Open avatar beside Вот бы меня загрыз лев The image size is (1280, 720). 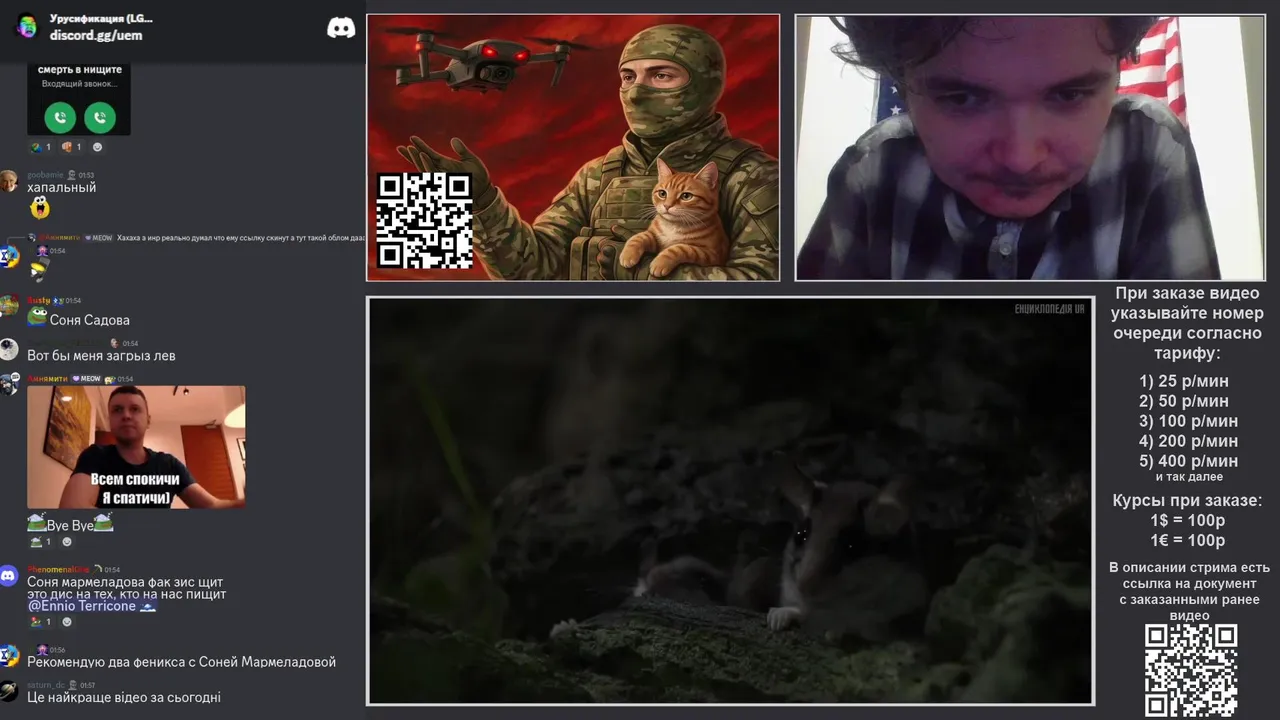coord(9,349)
